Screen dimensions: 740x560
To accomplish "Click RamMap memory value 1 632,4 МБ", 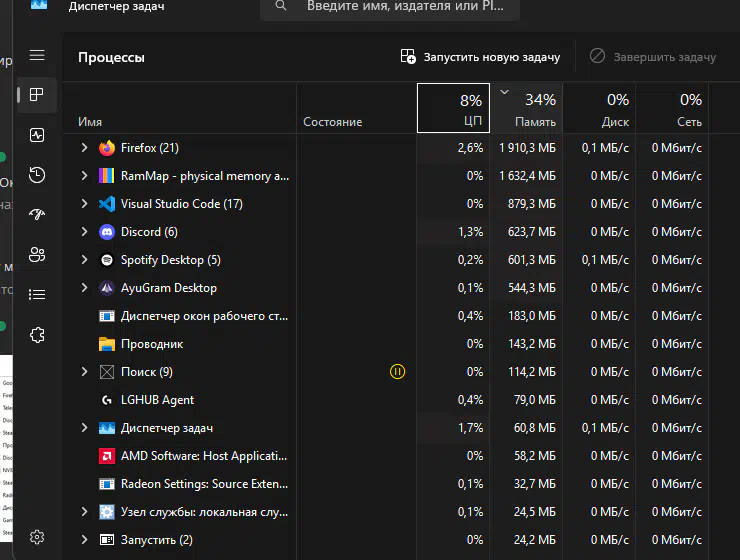I will [x=527, y=176].
